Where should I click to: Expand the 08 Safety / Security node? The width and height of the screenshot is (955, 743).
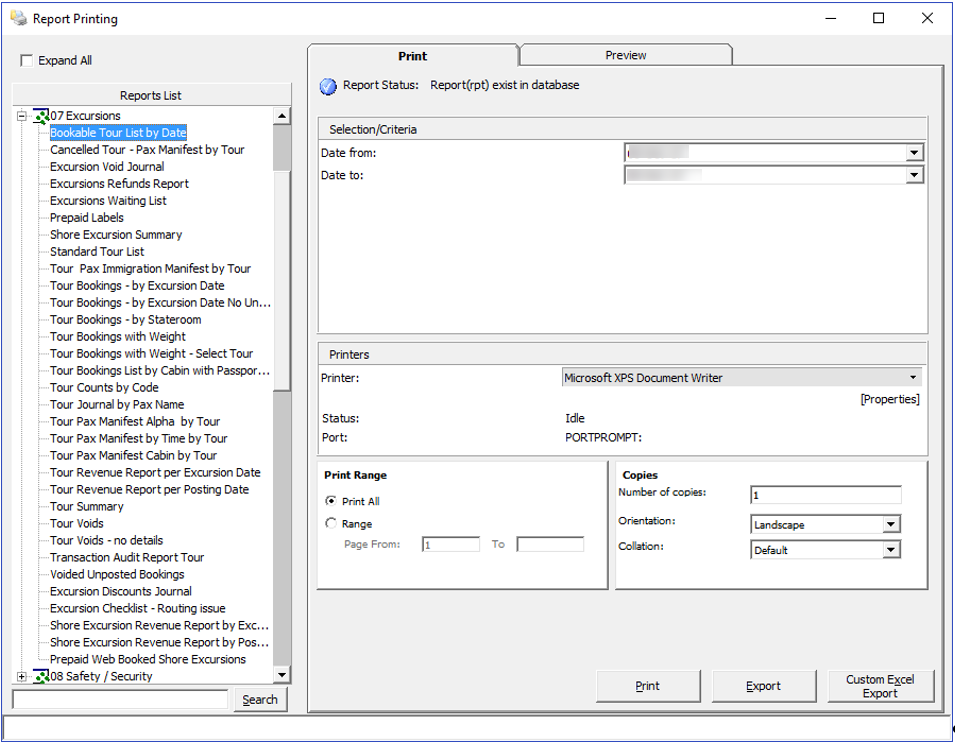click(x=21, y=676)
